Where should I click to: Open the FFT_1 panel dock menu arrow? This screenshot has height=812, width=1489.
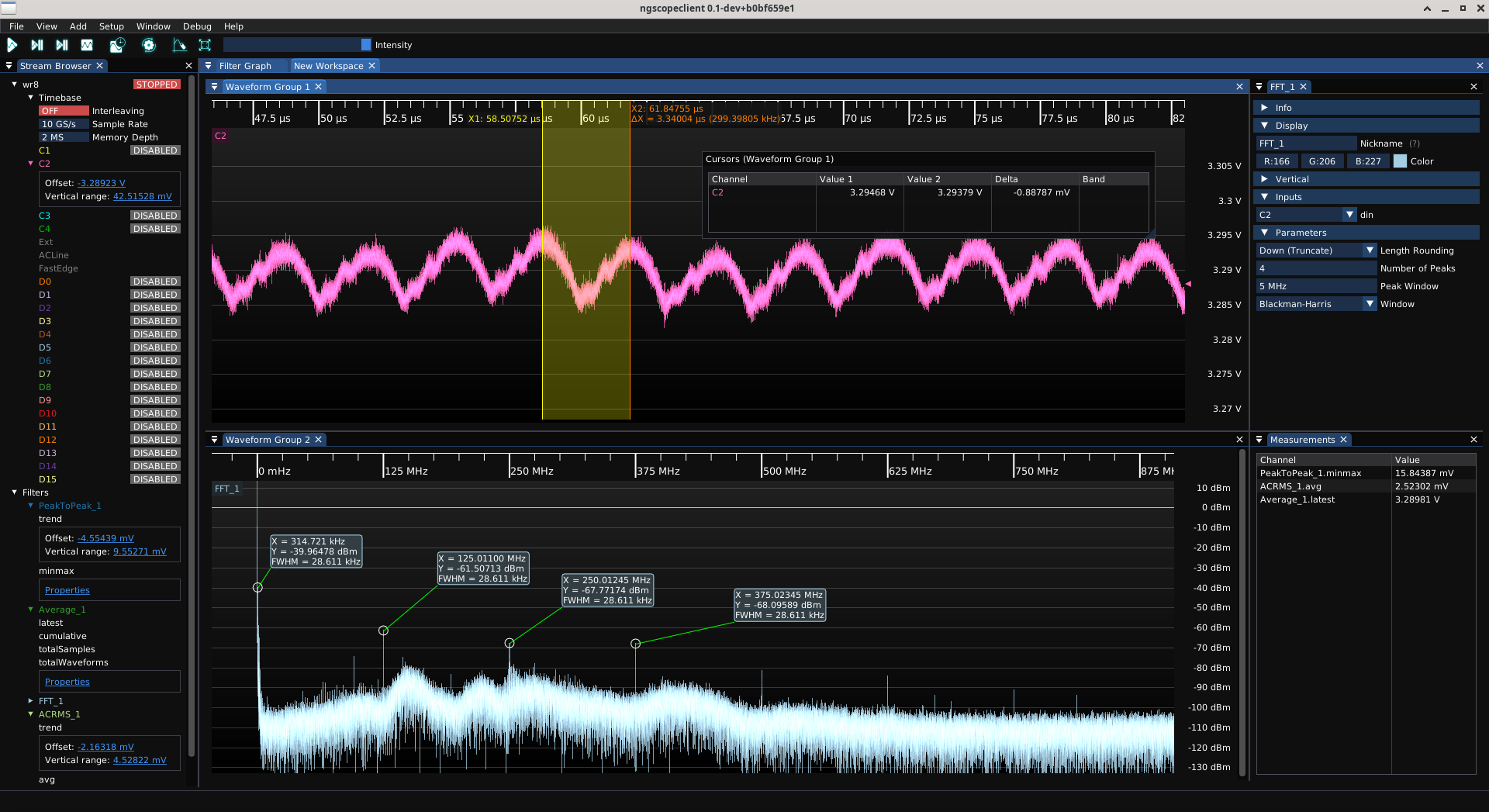point(1259,87)
